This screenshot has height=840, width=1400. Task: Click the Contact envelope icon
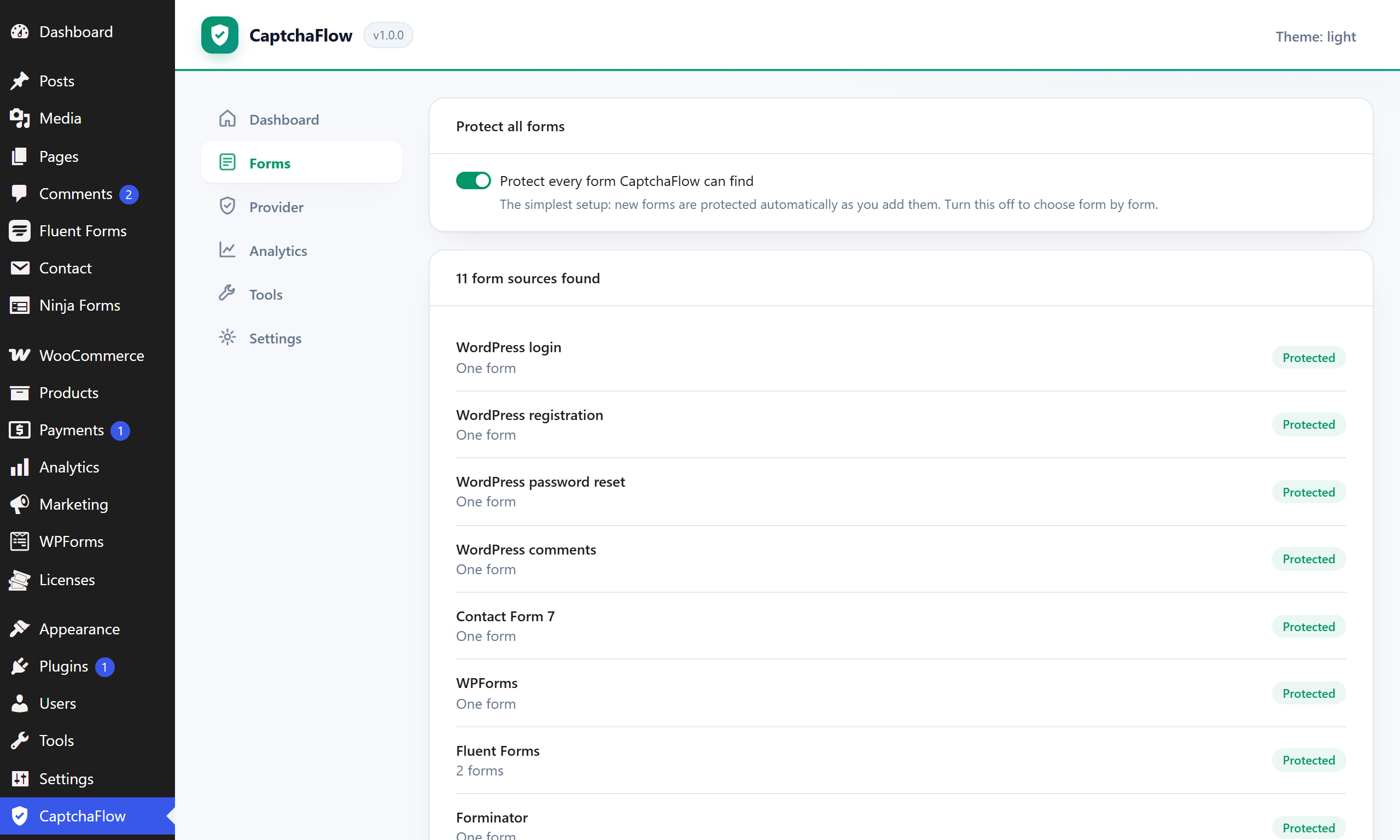(20, 269)
